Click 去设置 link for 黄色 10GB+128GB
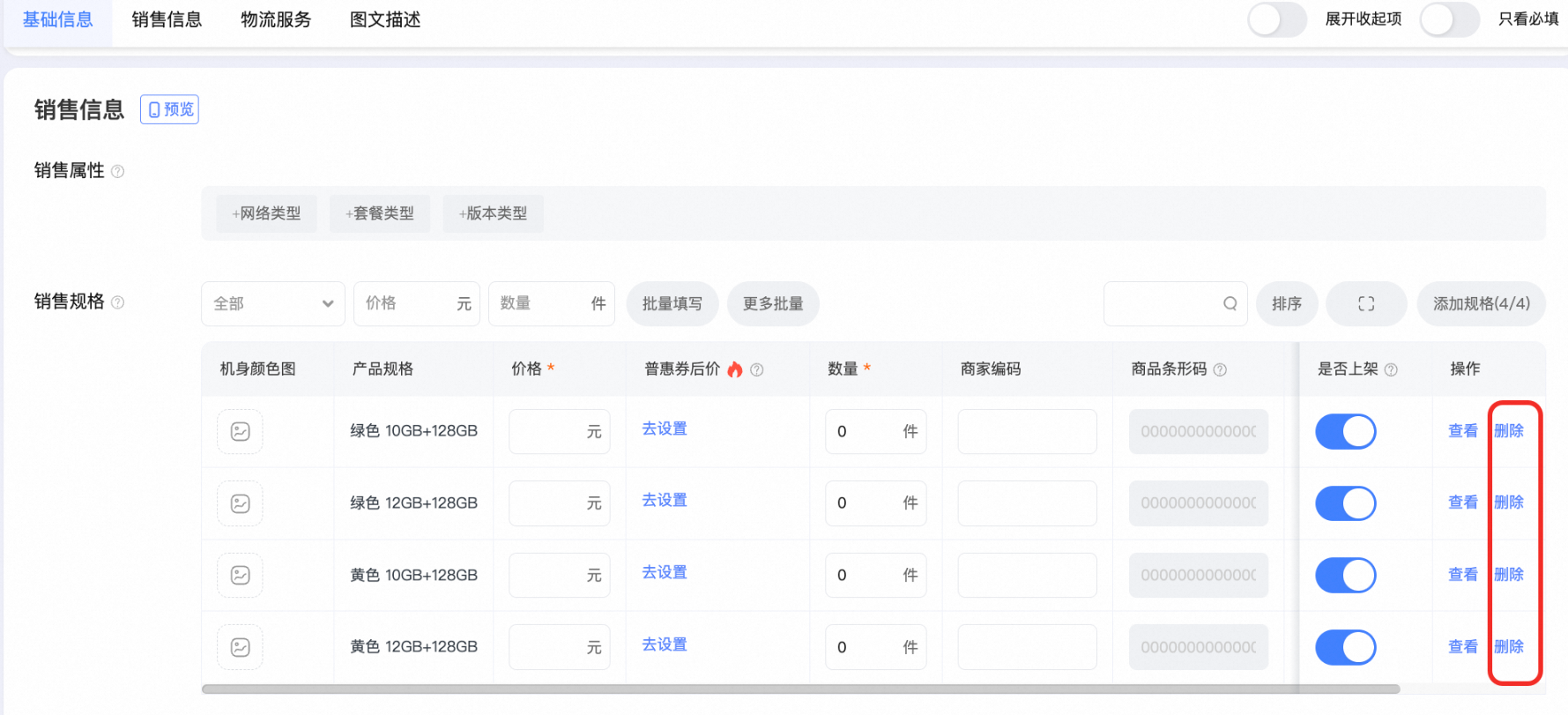Image resolution: width=1568 pixels, height=715 pixels. tap(665, 572)
